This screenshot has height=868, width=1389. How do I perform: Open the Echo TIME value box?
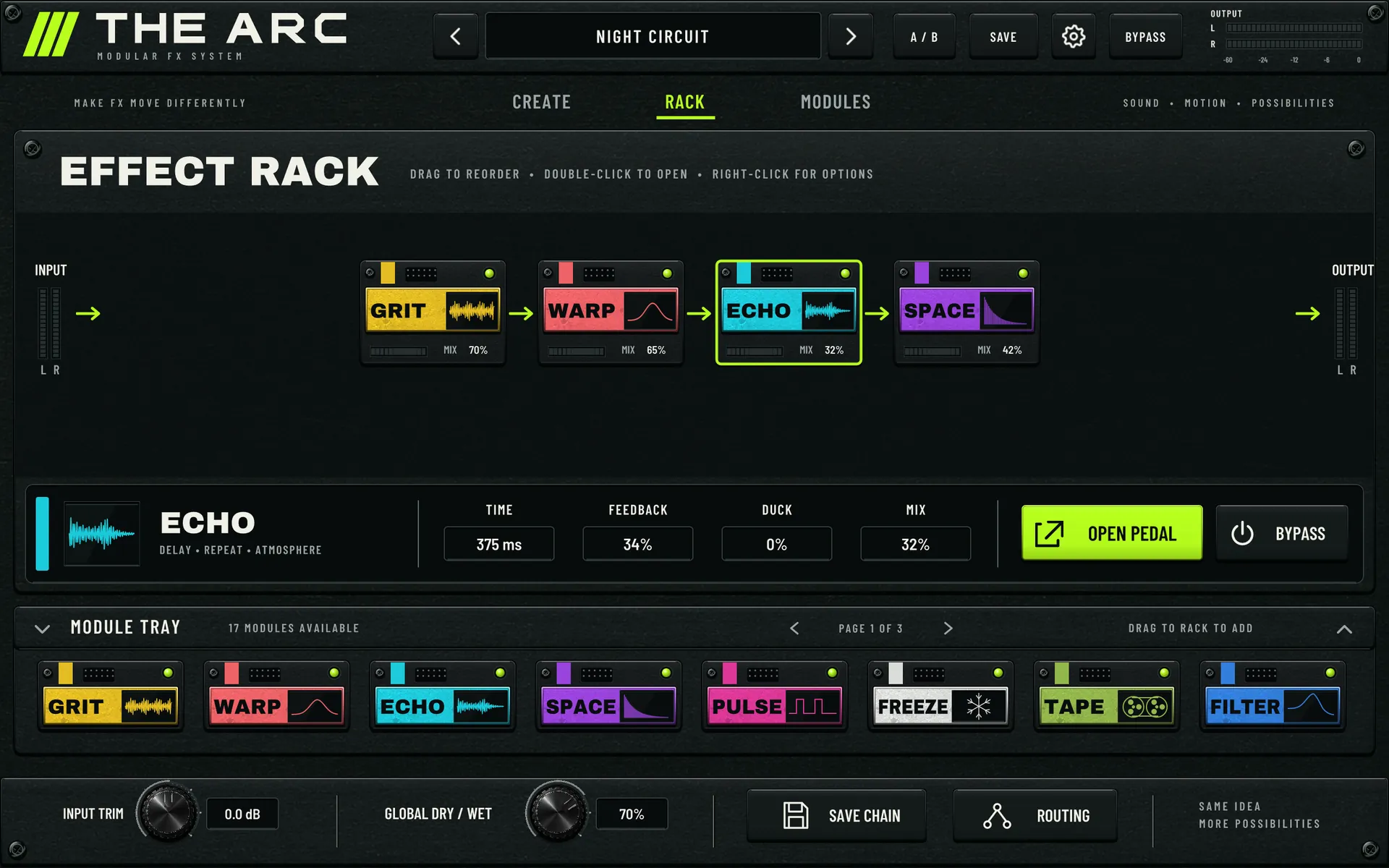tap(499, 544)
